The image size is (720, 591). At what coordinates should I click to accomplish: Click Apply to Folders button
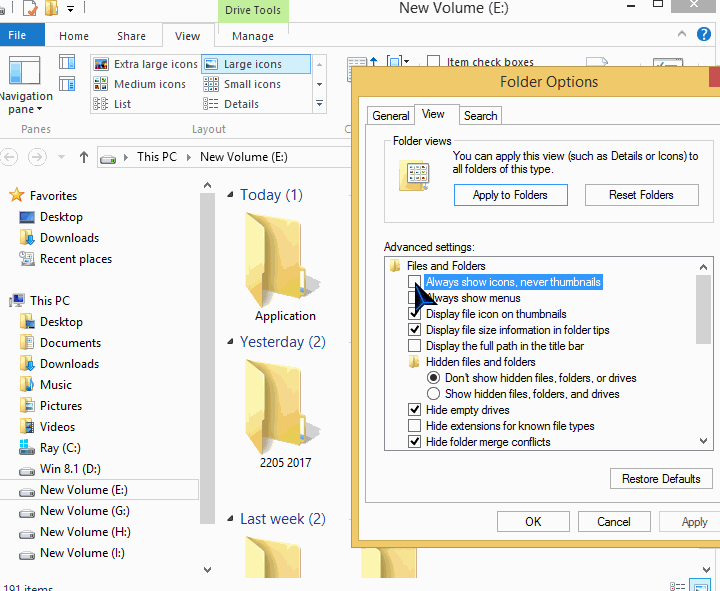point(511,195)
